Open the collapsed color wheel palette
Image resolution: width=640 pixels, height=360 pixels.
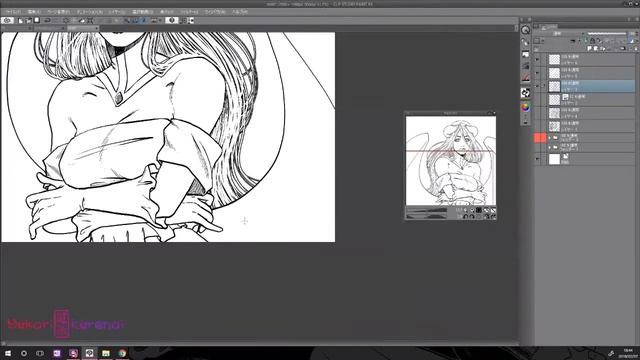526,107
